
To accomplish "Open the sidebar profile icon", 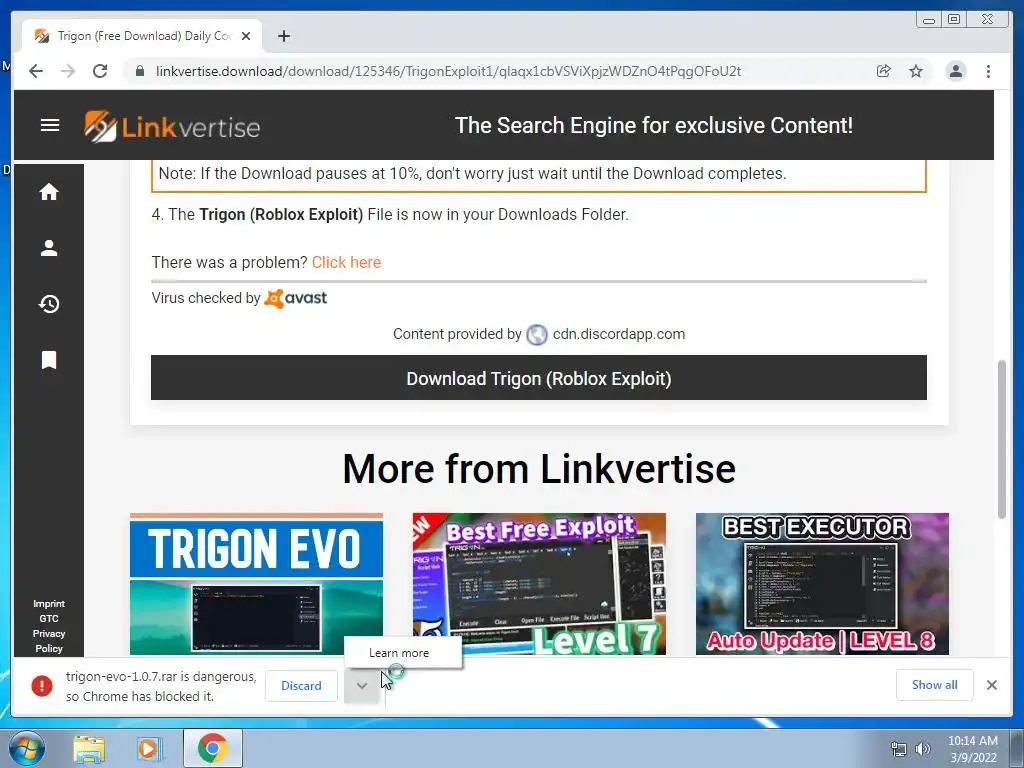I will pyautogui.click(x=49, y=248).
